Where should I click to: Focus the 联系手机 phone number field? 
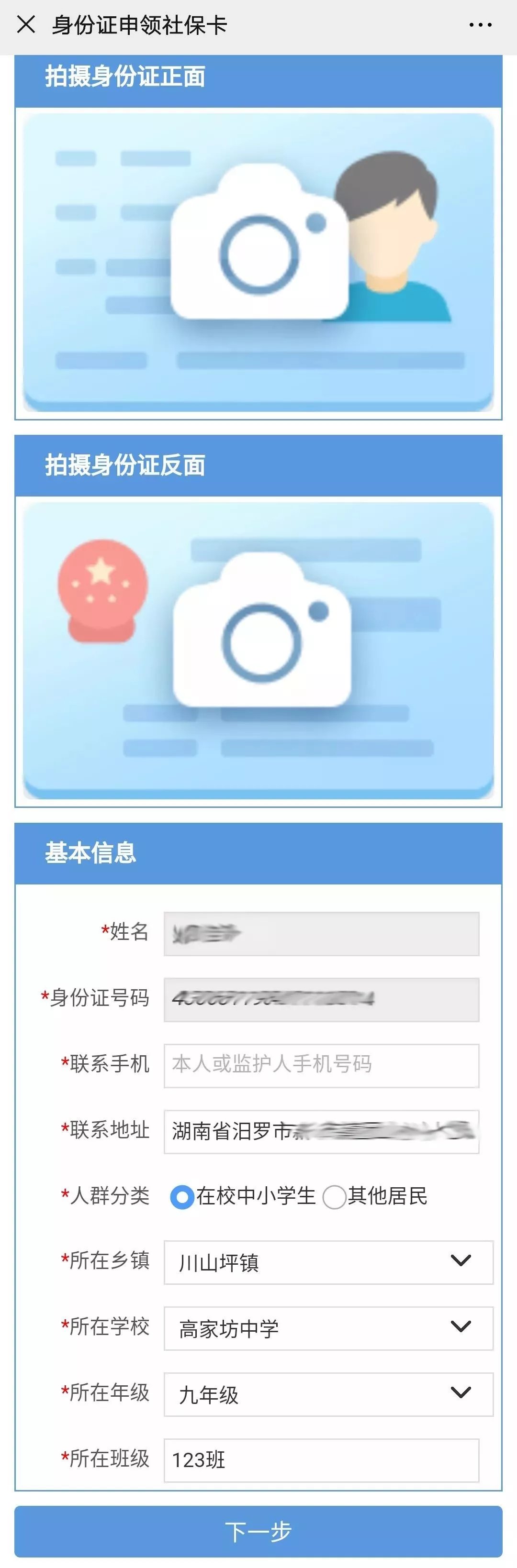[x=322, y=1065]
